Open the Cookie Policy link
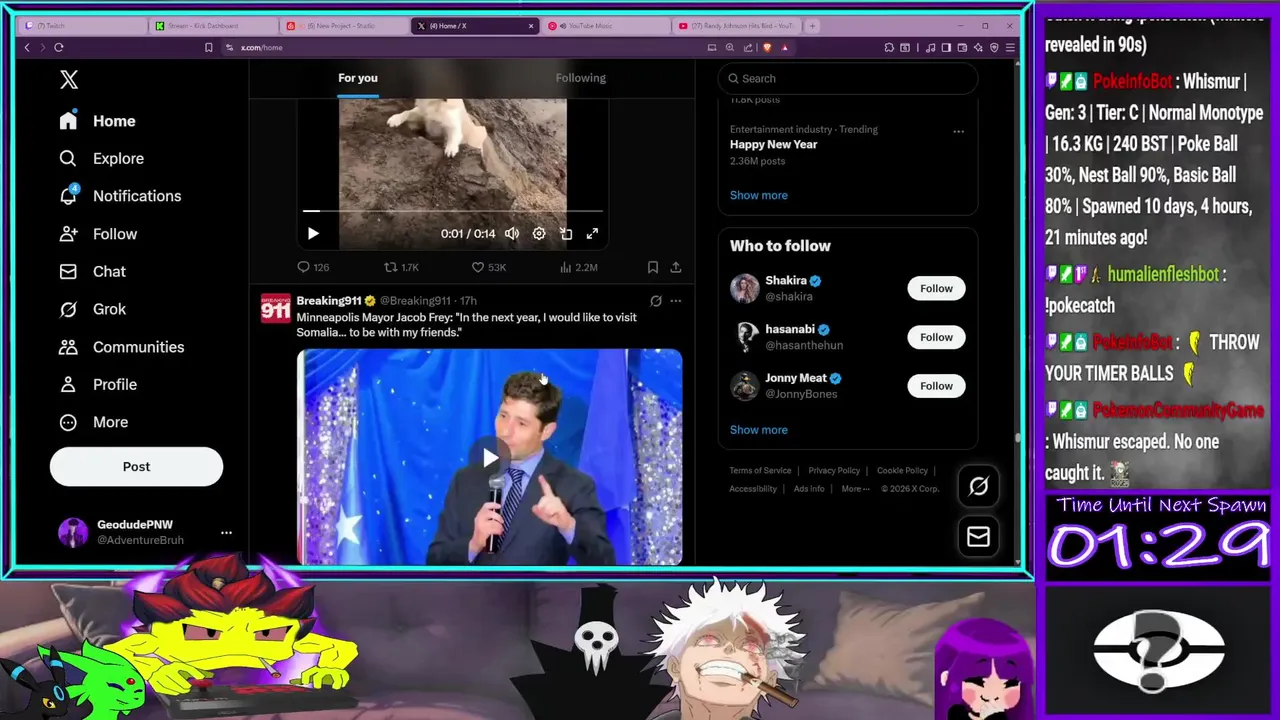 (902, 471)
